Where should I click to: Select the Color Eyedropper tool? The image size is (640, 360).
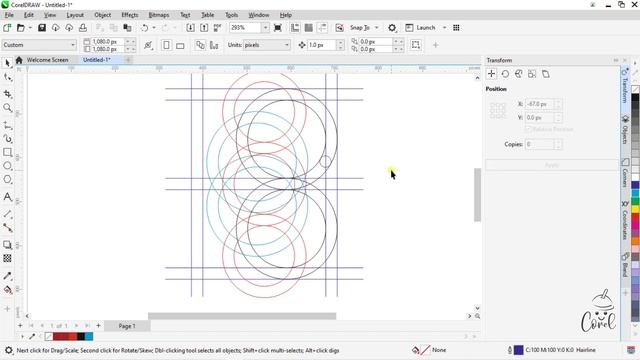point(7,276)
